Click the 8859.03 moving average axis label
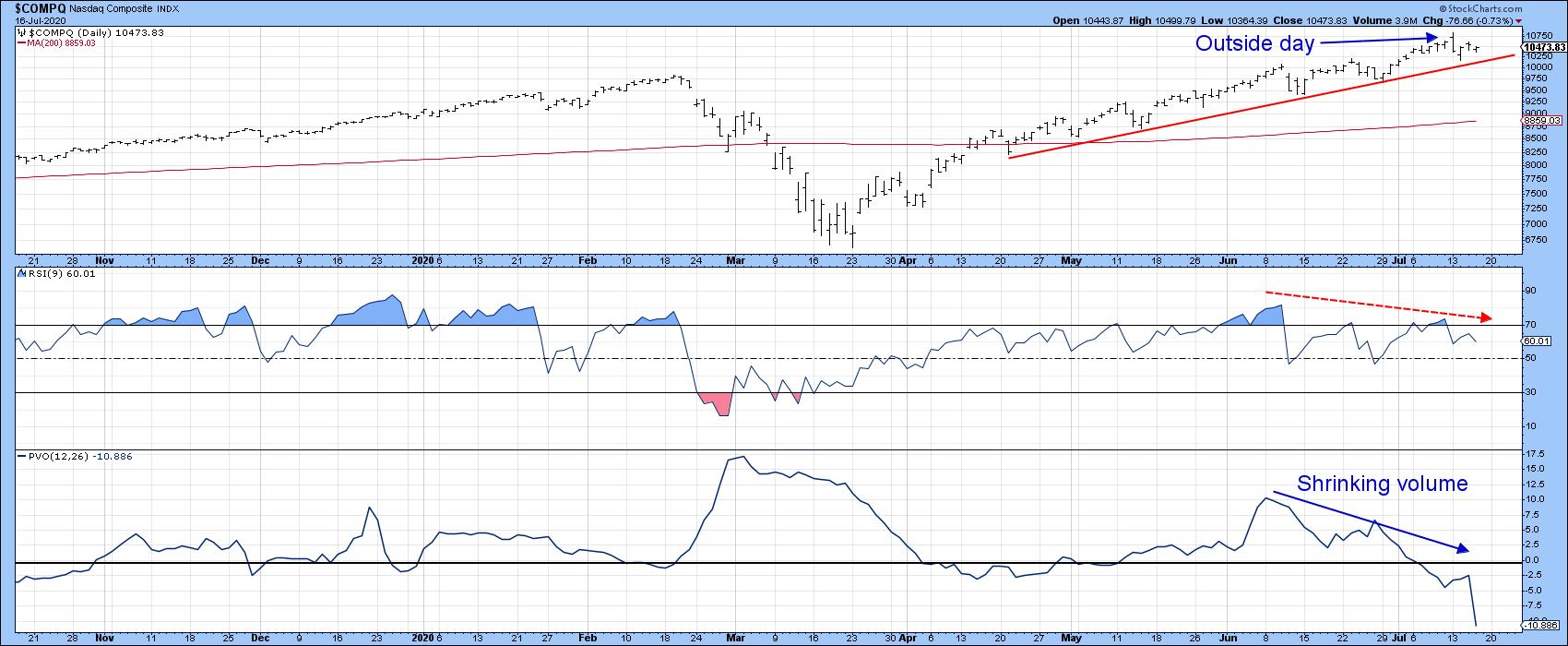 click(1545, 120)
